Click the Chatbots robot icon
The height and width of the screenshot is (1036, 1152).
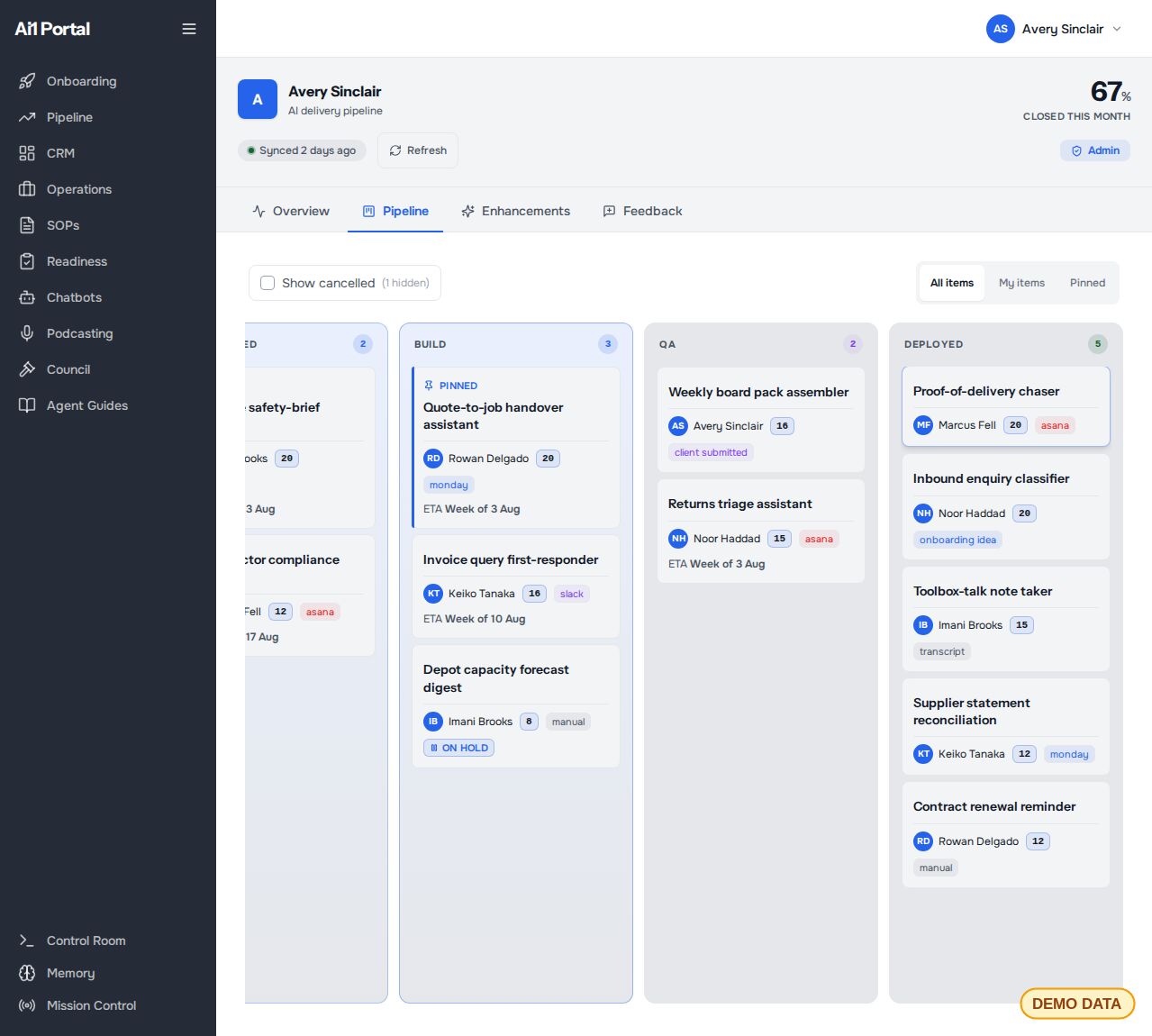tap(27, 297)
